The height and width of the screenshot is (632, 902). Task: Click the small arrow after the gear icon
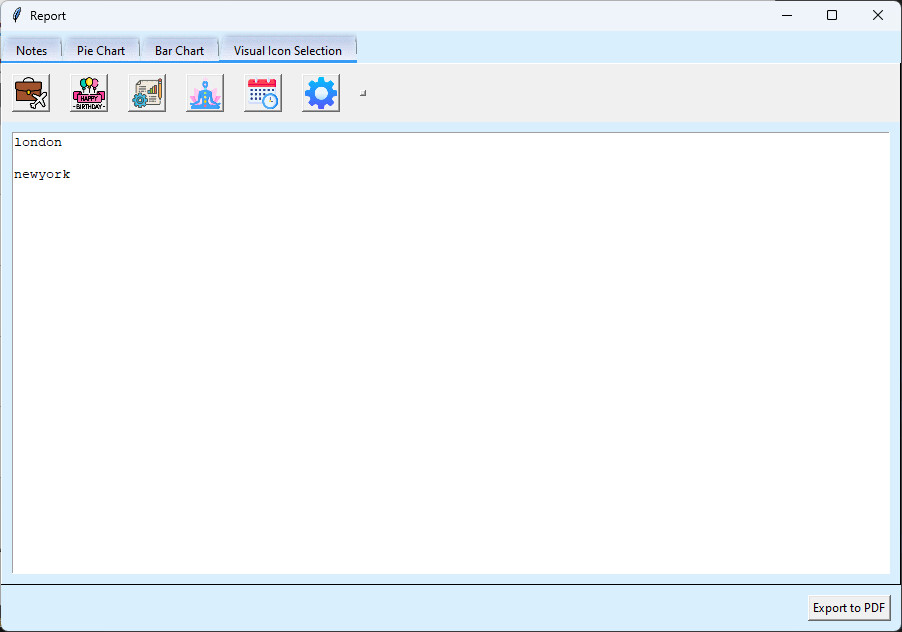coord(362,91)
